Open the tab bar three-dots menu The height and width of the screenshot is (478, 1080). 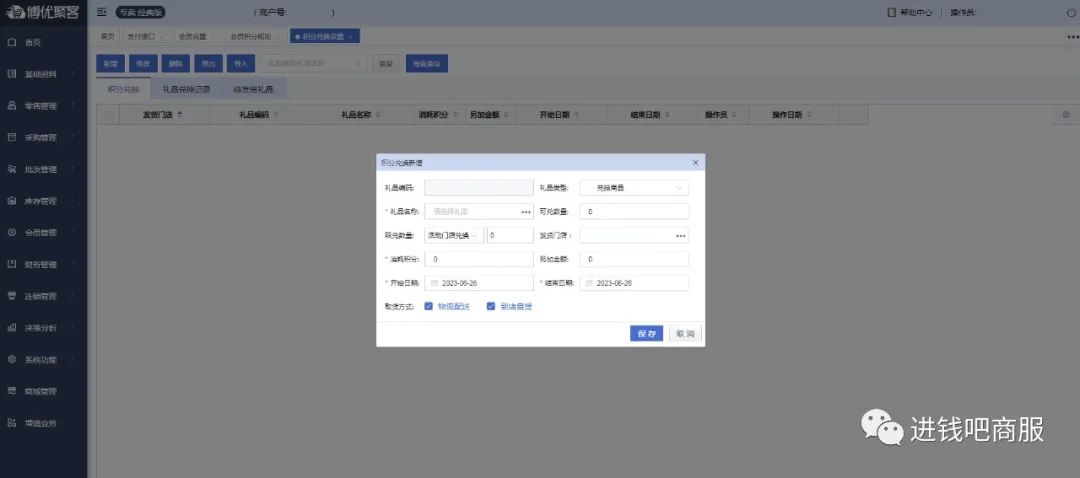point(1072,37)
